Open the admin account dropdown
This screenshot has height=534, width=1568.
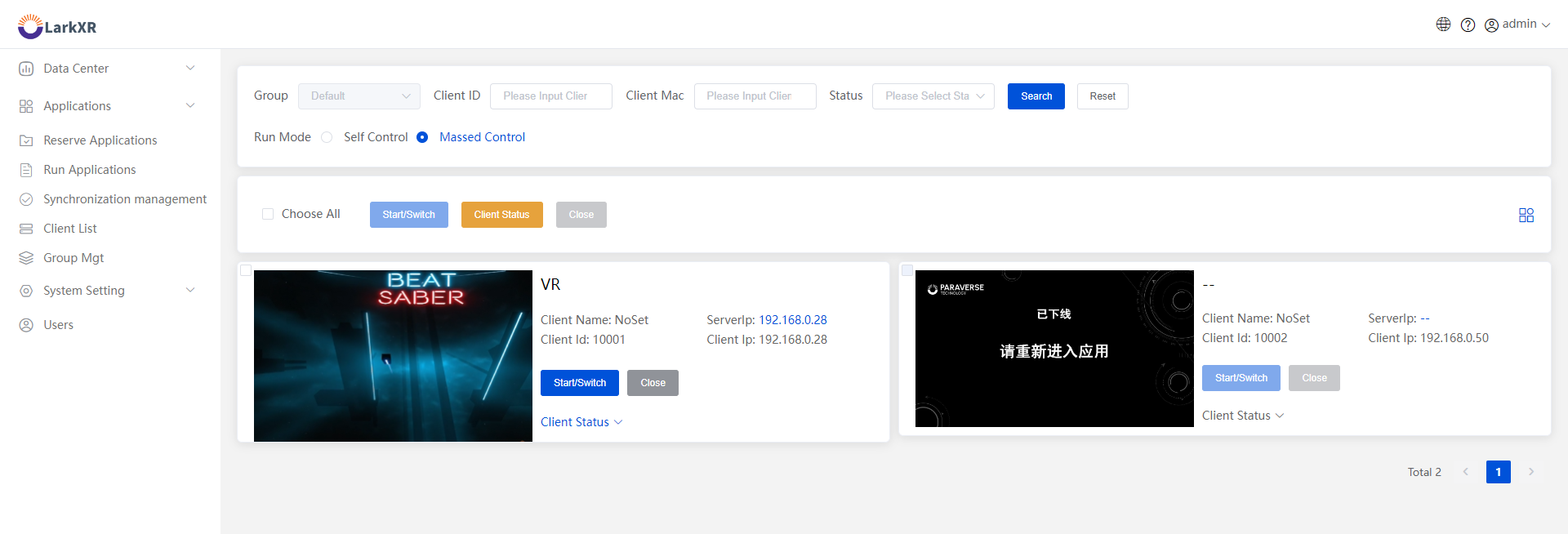(x=1526, y=24)
